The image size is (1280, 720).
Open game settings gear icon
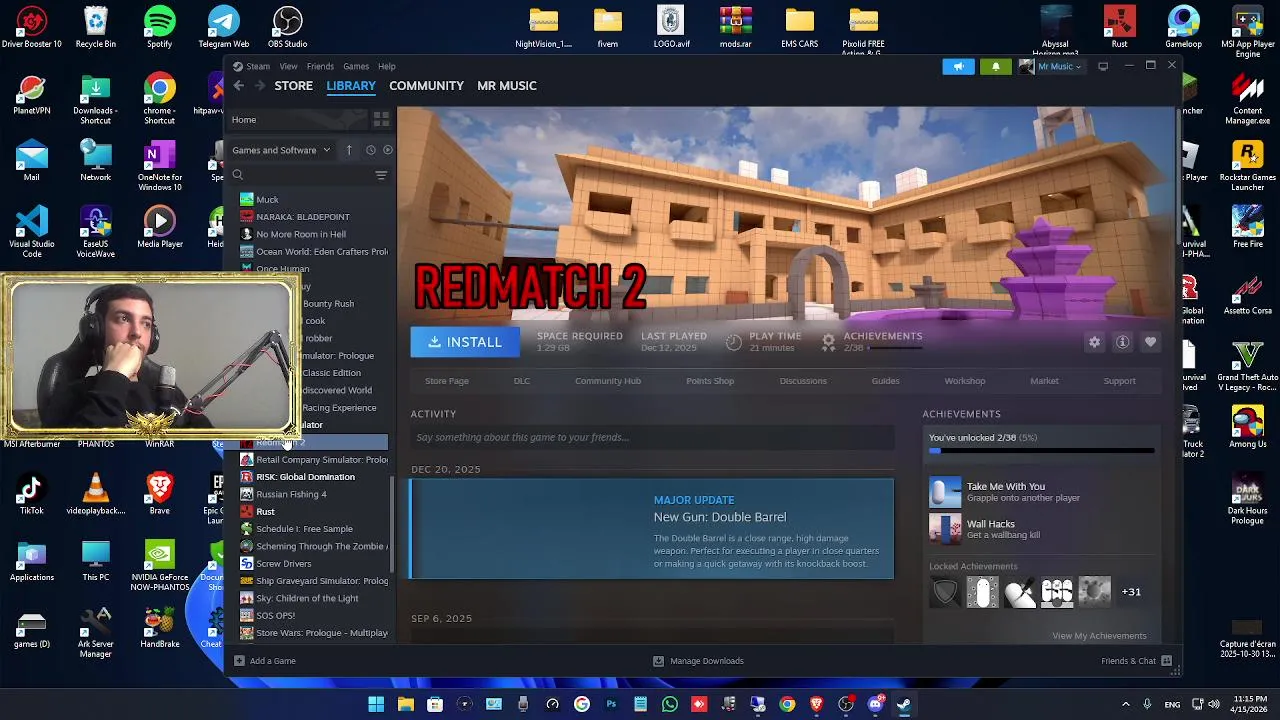click(x=1094, y=342)
